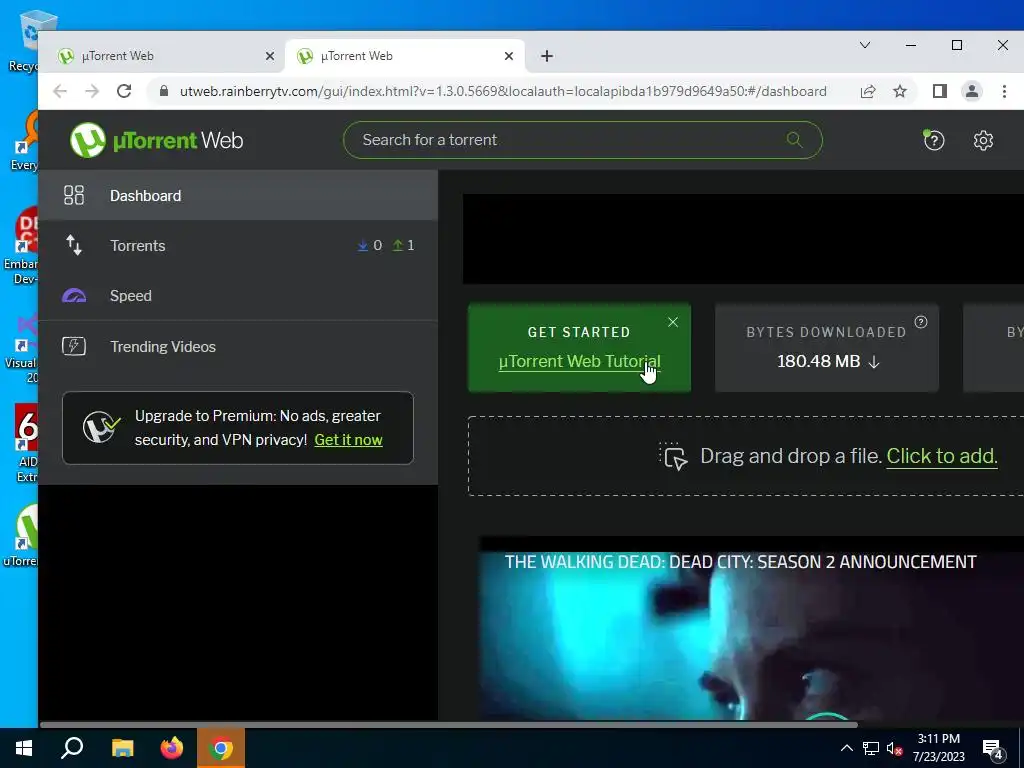Reload the page in Chrome
The image size is (1024, 768).
coord(123,91)
